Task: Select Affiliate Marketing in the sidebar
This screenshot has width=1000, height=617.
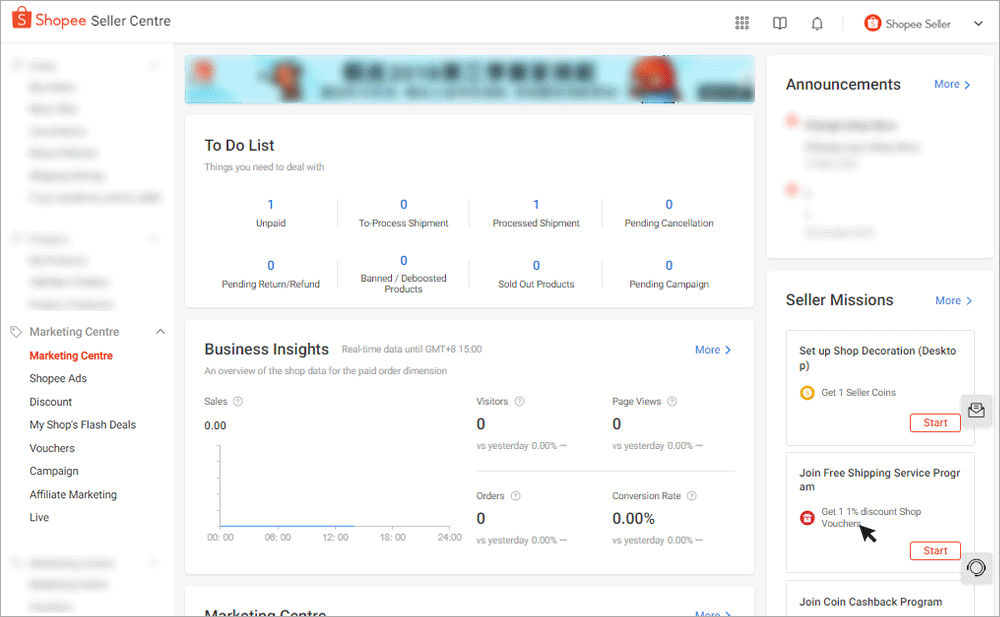Action: point(73,494)
